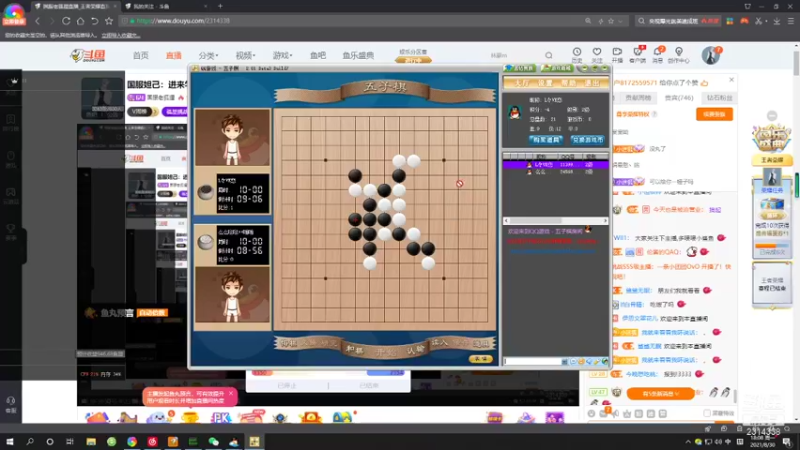Open 帮助 in the Gomoku game menu
This screenshot has height=450, width=800.
click(x=568, y=83)
